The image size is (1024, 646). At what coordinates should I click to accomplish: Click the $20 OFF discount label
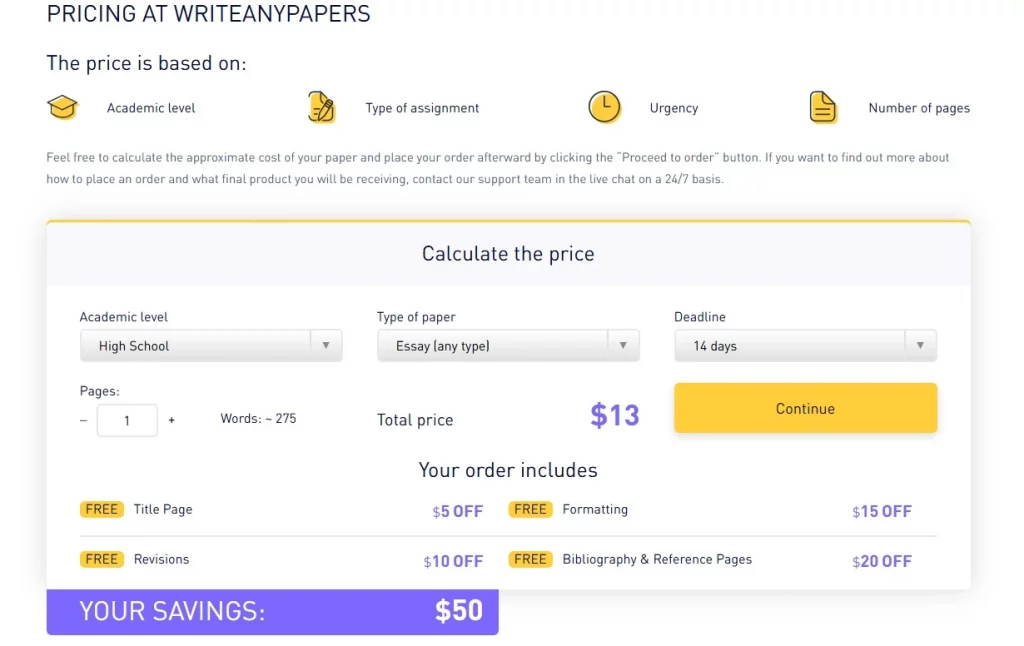(x=882, y=561)
